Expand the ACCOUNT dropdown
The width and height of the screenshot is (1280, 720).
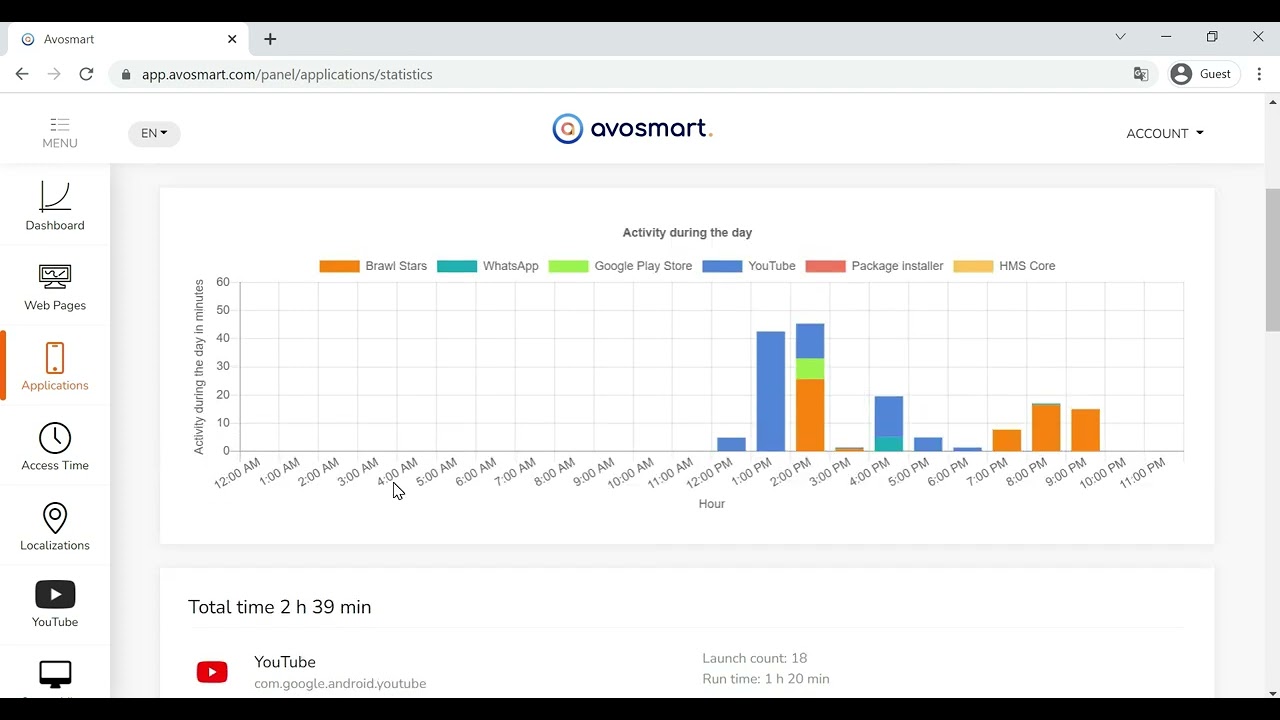point(1165,134)
